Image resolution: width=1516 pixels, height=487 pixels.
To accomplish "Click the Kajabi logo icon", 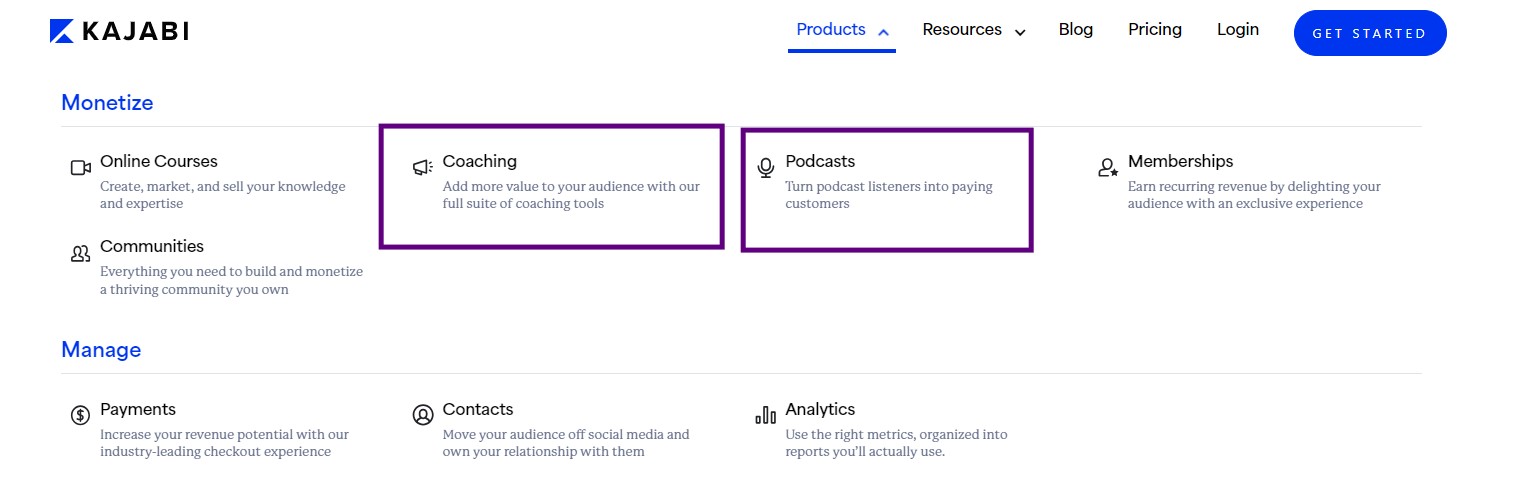I will (61, 32).
